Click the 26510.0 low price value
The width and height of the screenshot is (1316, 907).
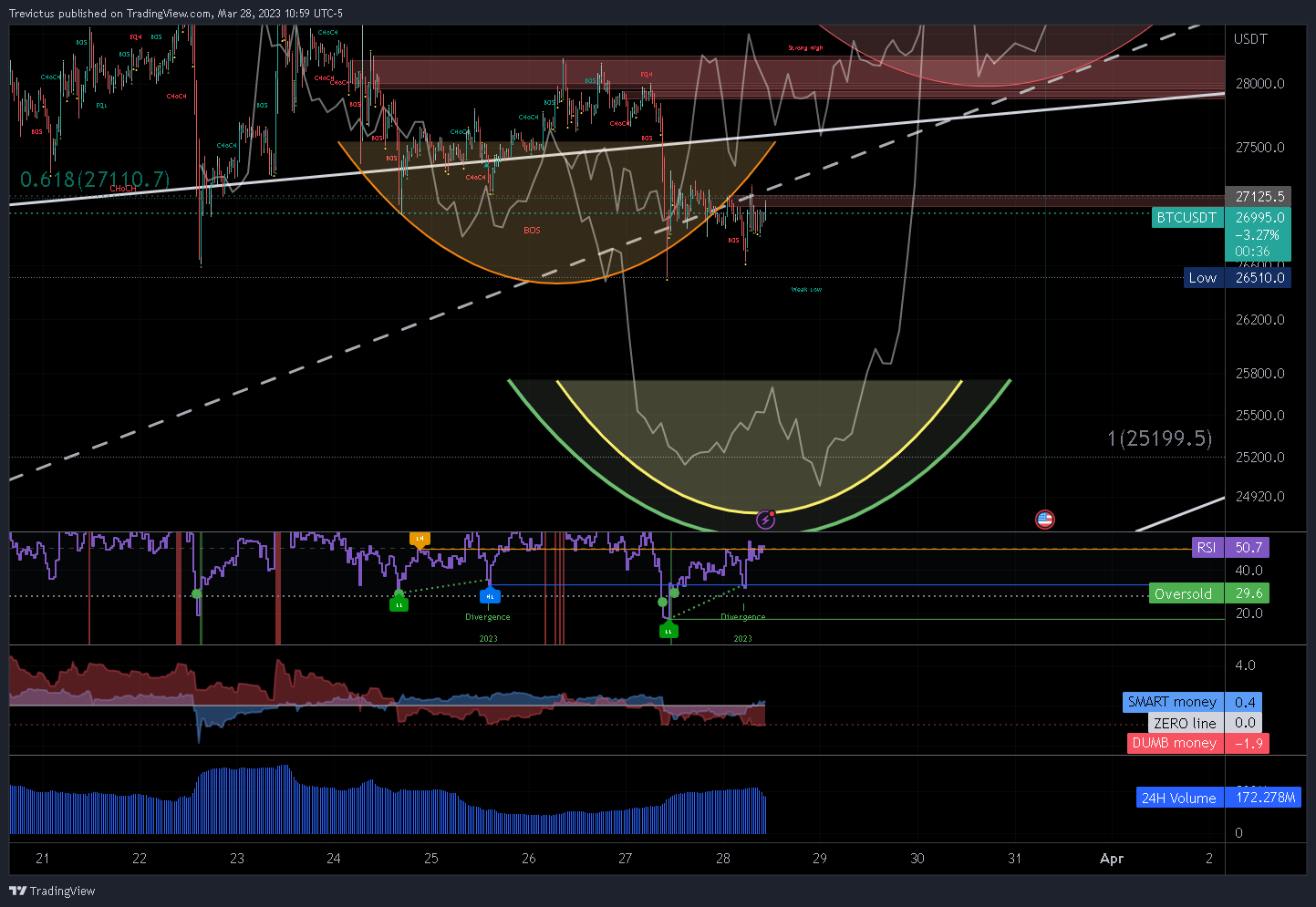tap(1259, 278)
